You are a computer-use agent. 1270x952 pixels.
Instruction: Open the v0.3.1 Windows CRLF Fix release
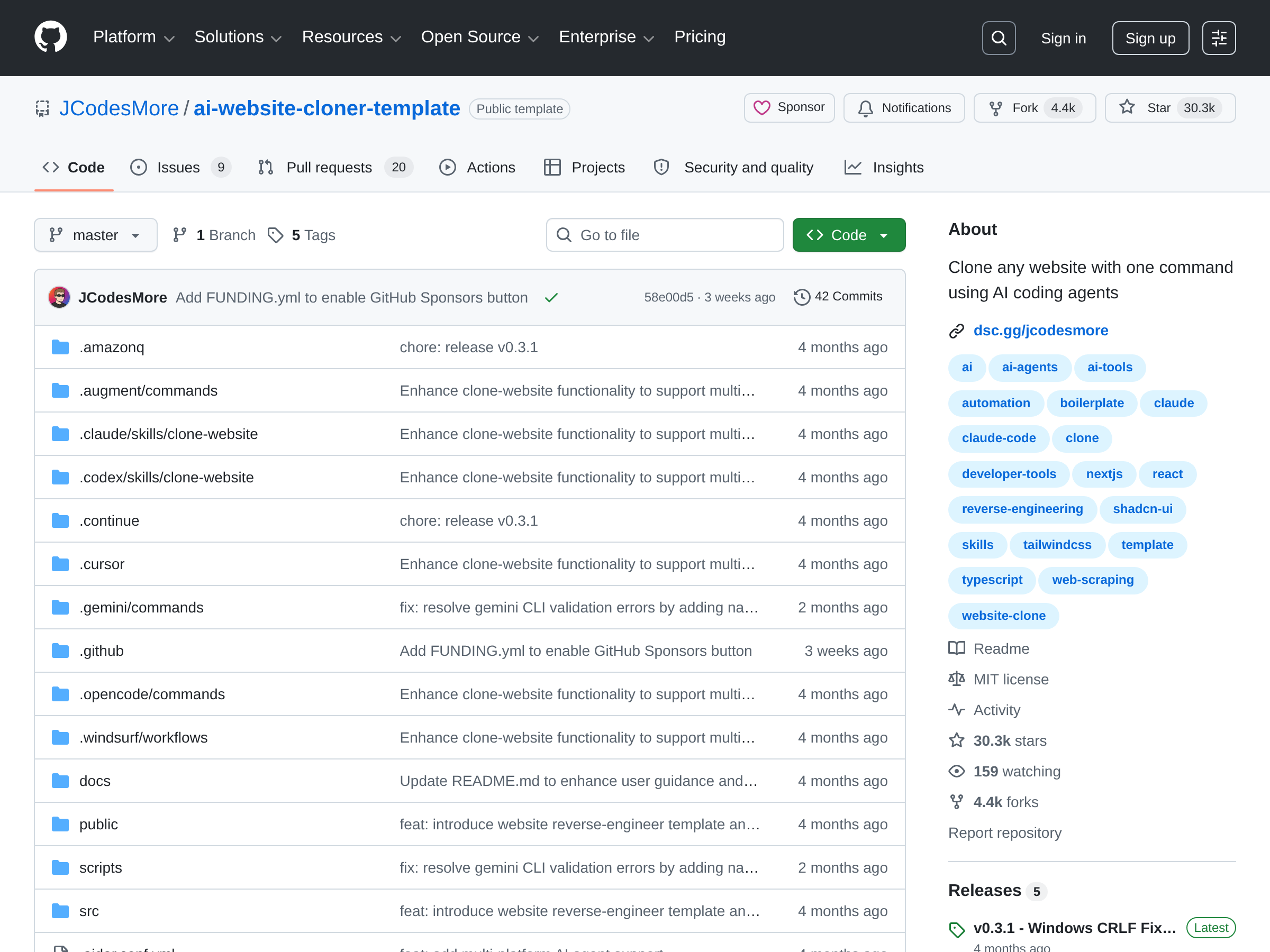pos(1074,928)
